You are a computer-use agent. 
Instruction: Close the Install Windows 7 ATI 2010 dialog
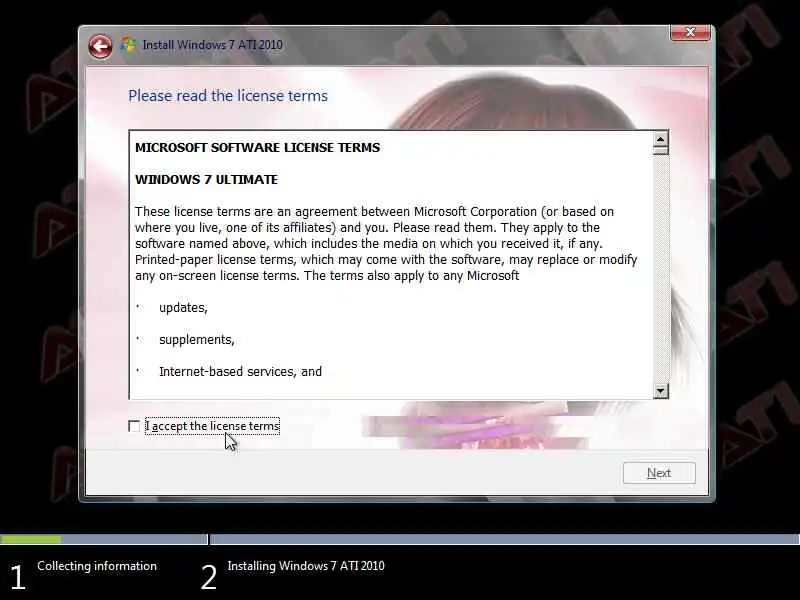(x=690, y=33)
